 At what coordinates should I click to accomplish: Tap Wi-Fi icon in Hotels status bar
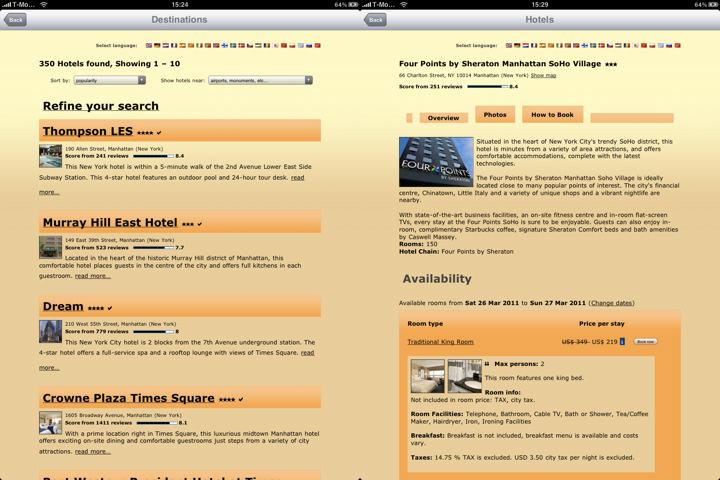pos(404,5)
